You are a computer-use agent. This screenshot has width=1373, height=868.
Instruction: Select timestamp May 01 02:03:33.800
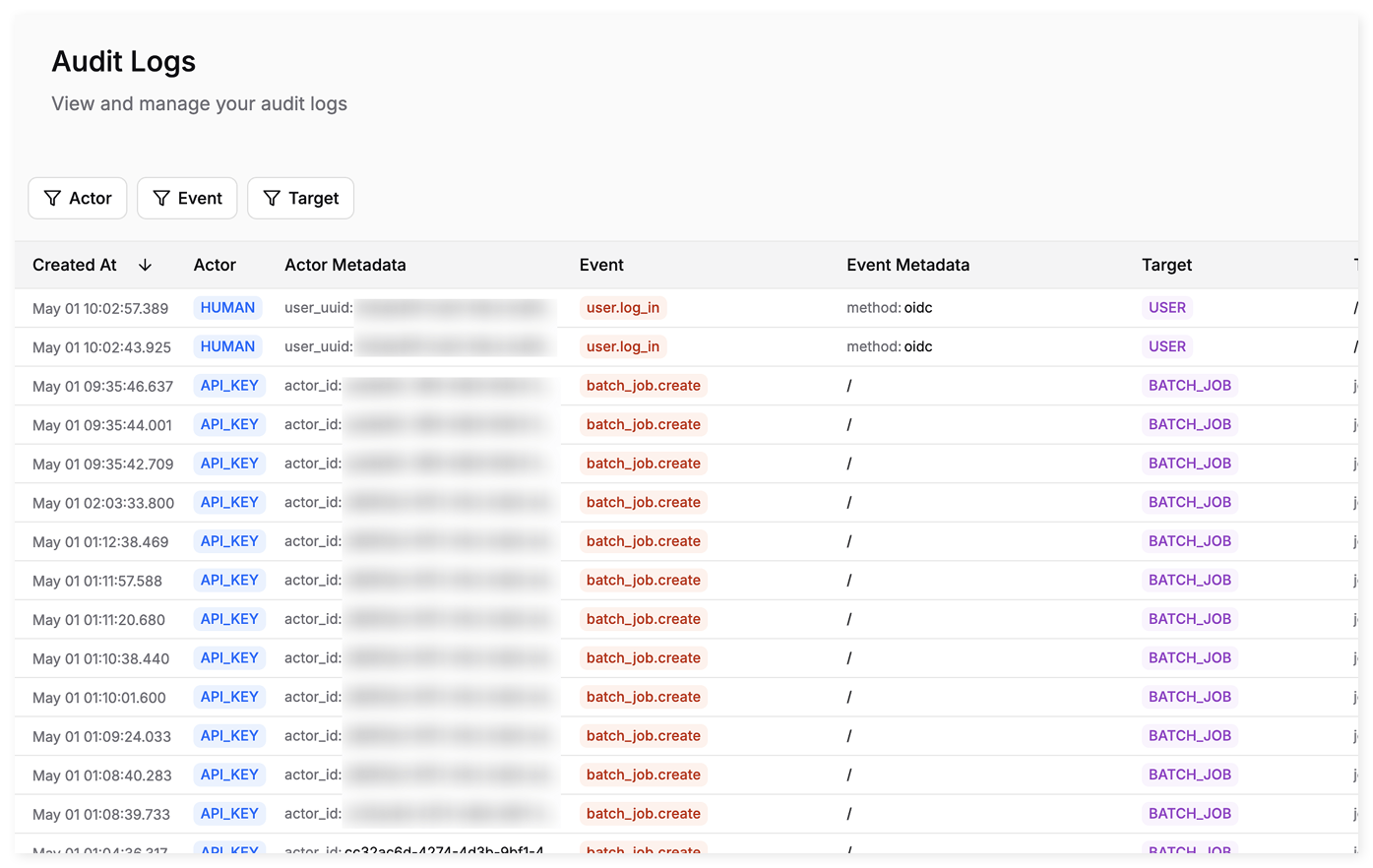coord(103,503)
